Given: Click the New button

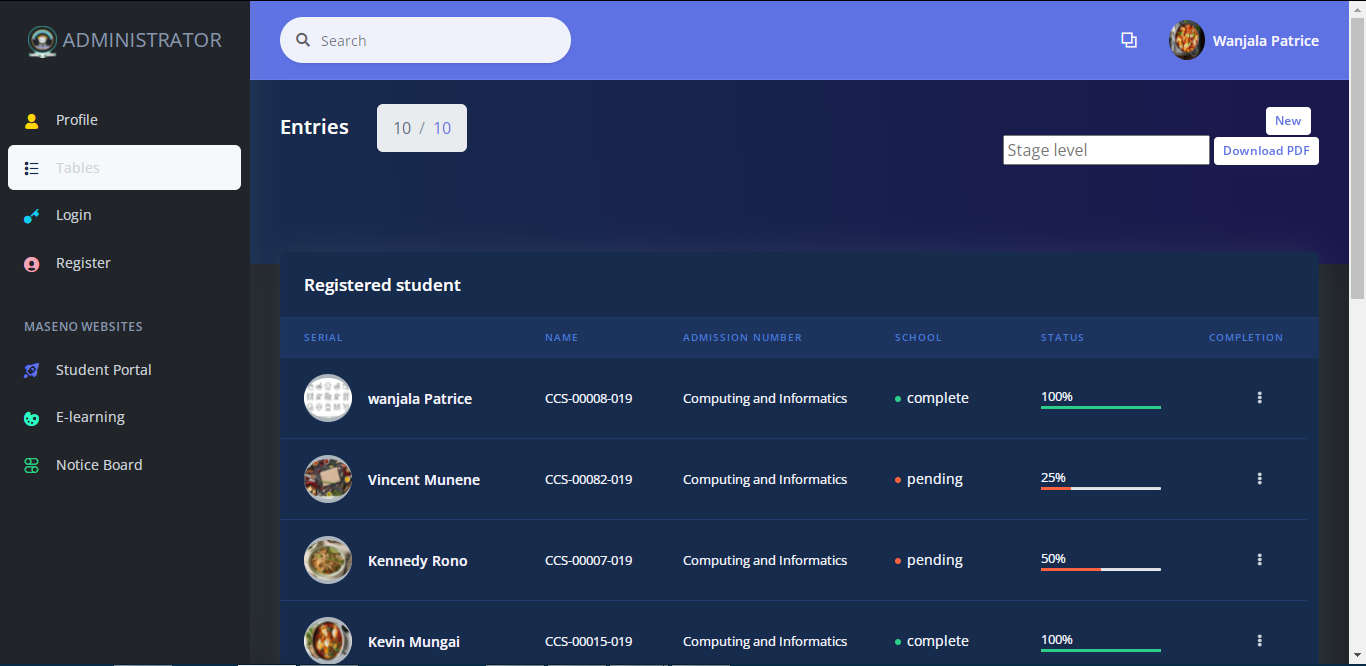Looking at the screenshot, I should (x=1288, y=121).
